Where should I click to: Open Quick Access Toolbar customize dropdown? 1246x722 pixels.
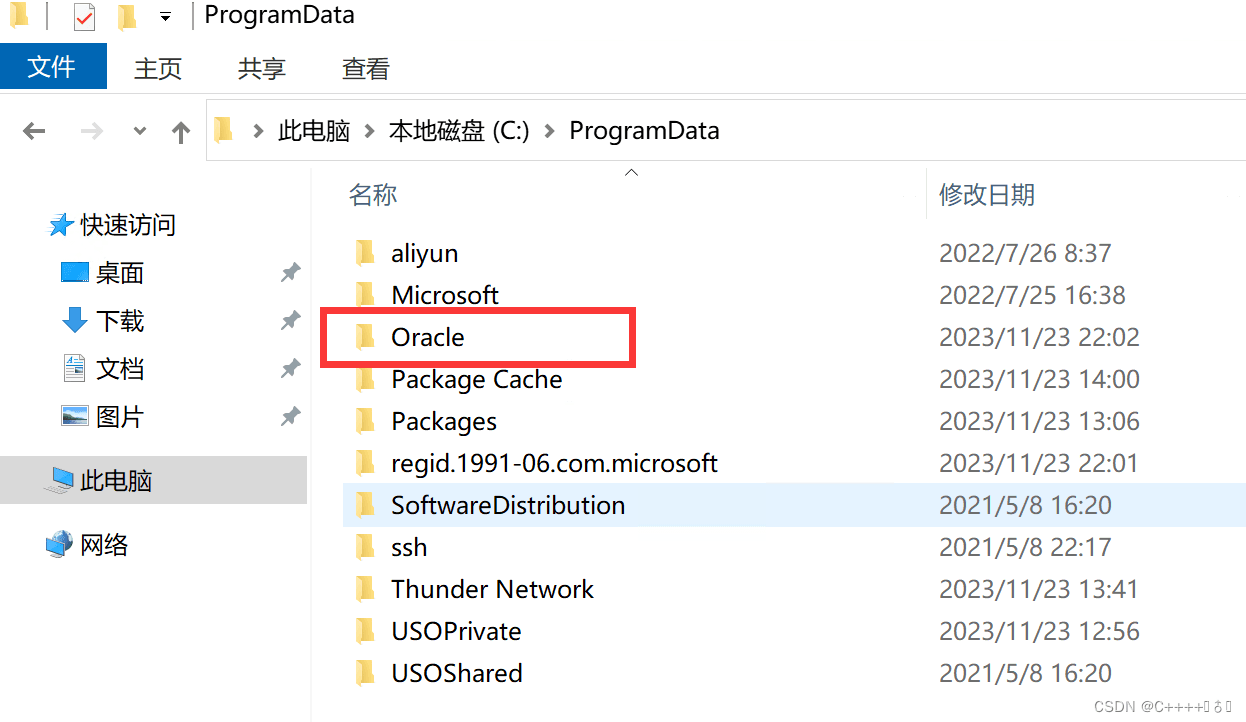pos(165,16)
